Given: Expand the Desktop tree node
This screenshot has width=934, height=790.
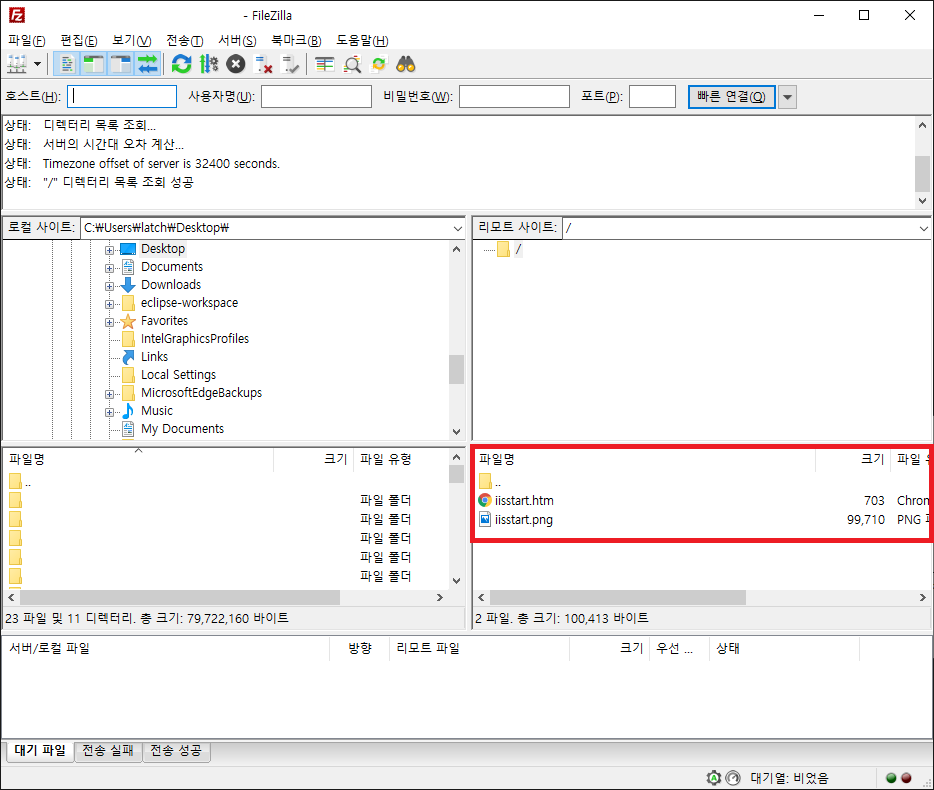Looking at the screenshot, I should pyautogui.click(x=109, y=250).
